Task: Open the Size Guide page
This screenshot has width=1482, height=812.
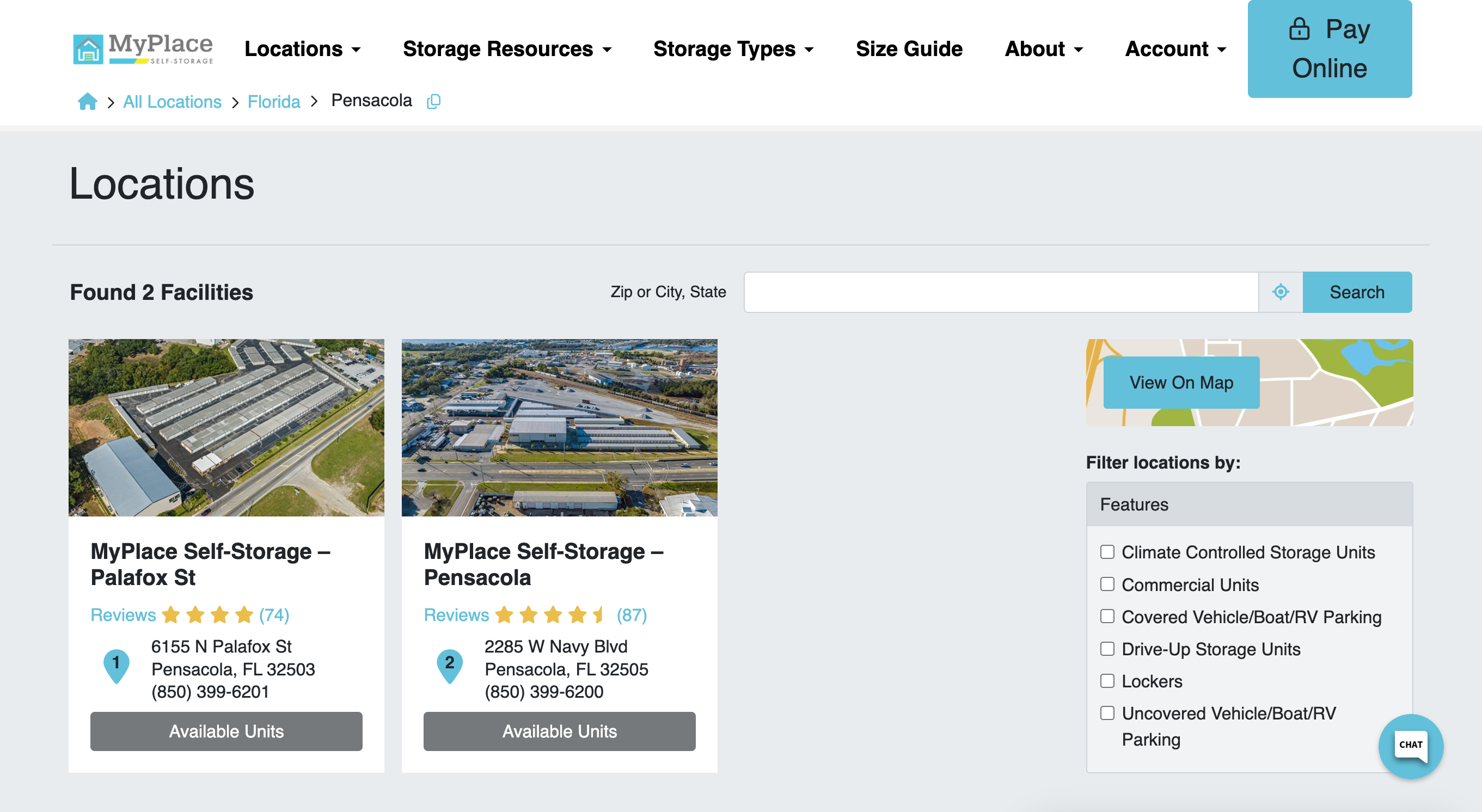Action: (x=908, y=49)
